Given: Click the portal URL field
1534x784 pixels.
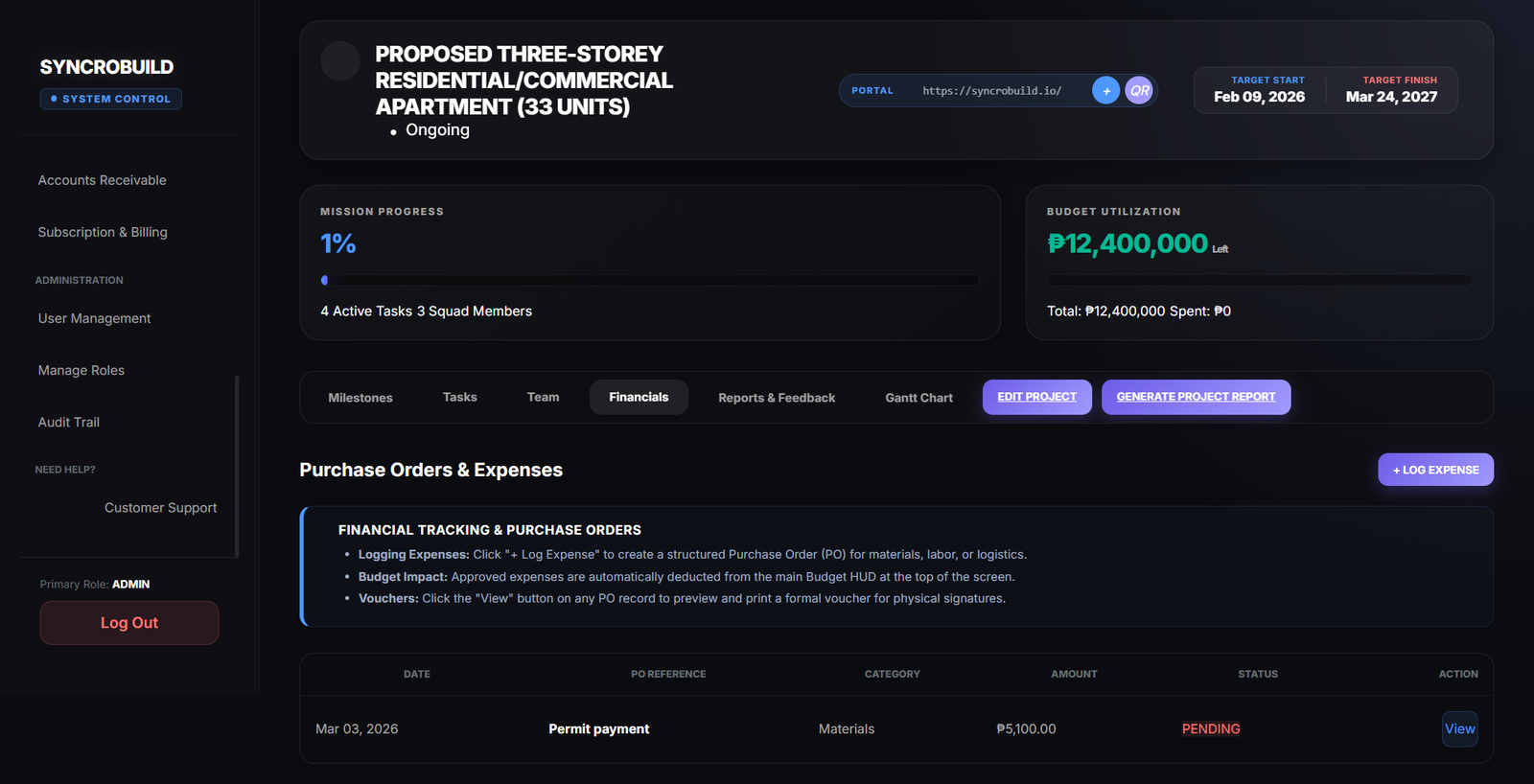Looking at the screenshot, I should (x=992, y=91).
